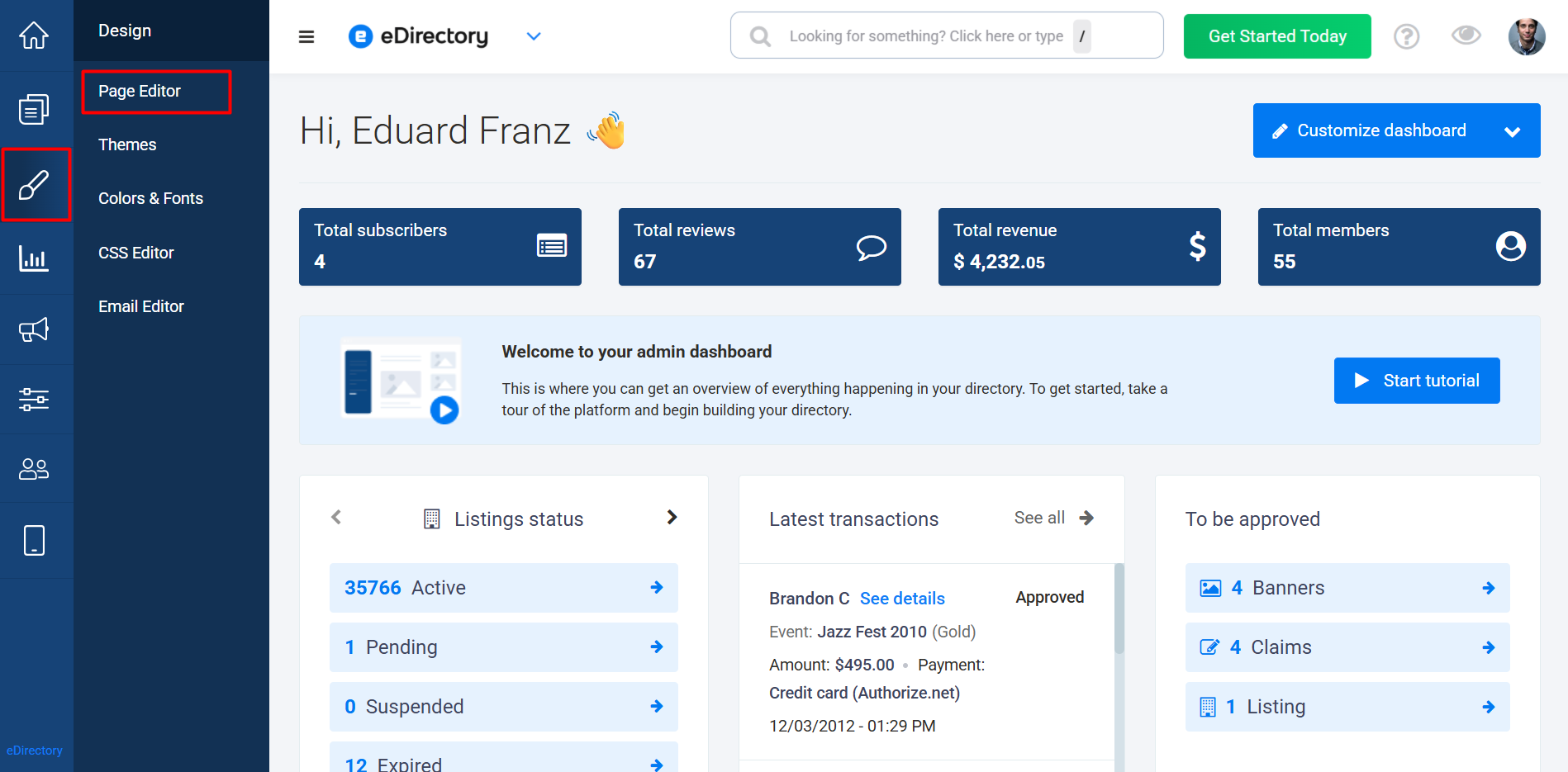1568x772 pixels.
Task: Open 12 Expired listings row
Action: 504,757
